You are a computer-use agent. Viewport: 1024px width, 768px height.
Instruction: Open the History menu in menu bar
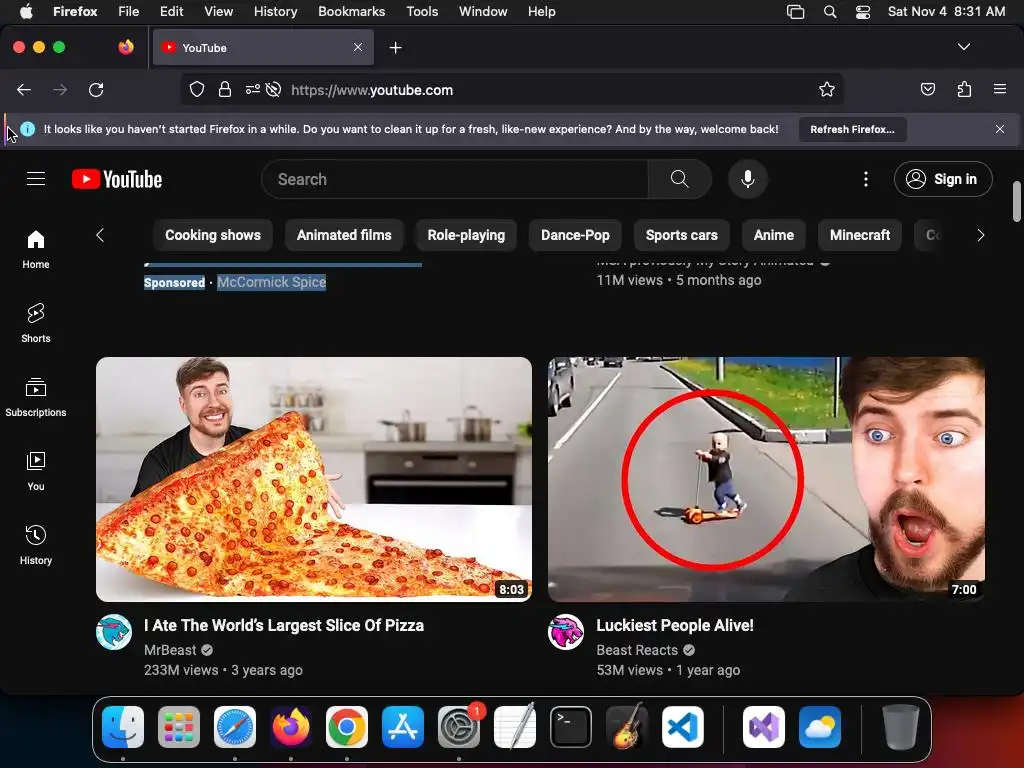[275, 11]
